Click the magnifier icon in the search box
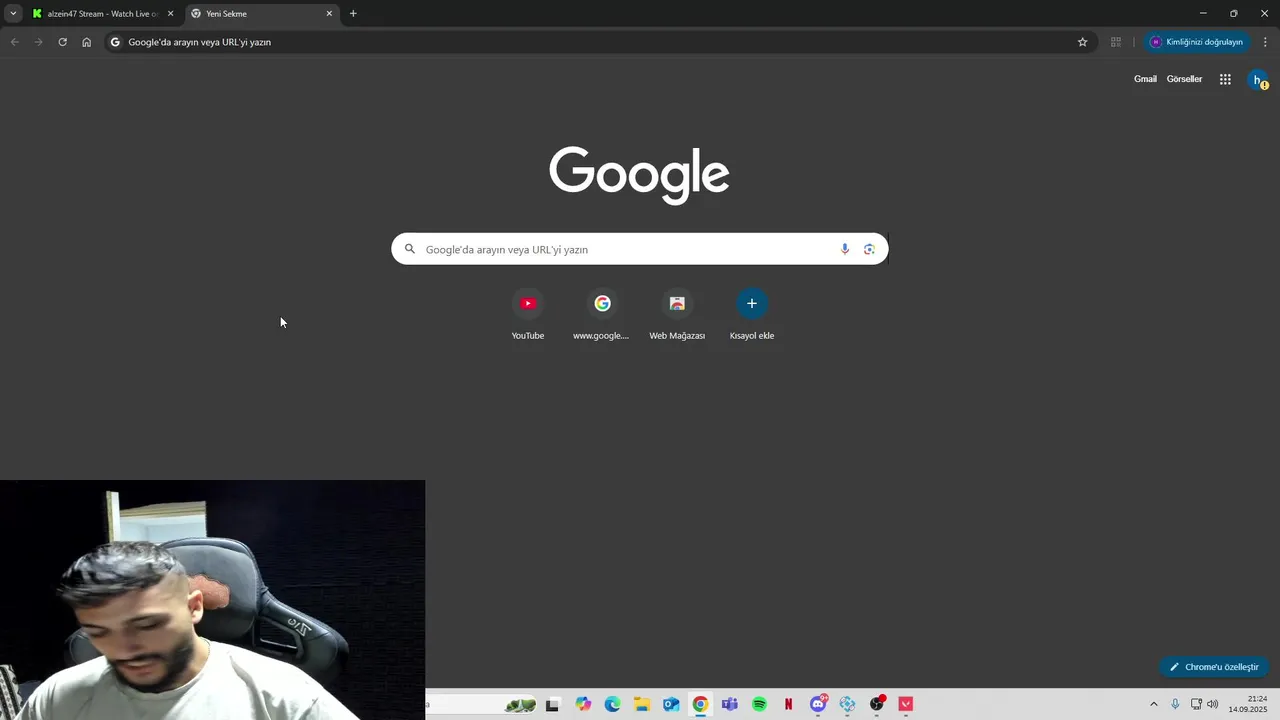 [x=409, y=249]
